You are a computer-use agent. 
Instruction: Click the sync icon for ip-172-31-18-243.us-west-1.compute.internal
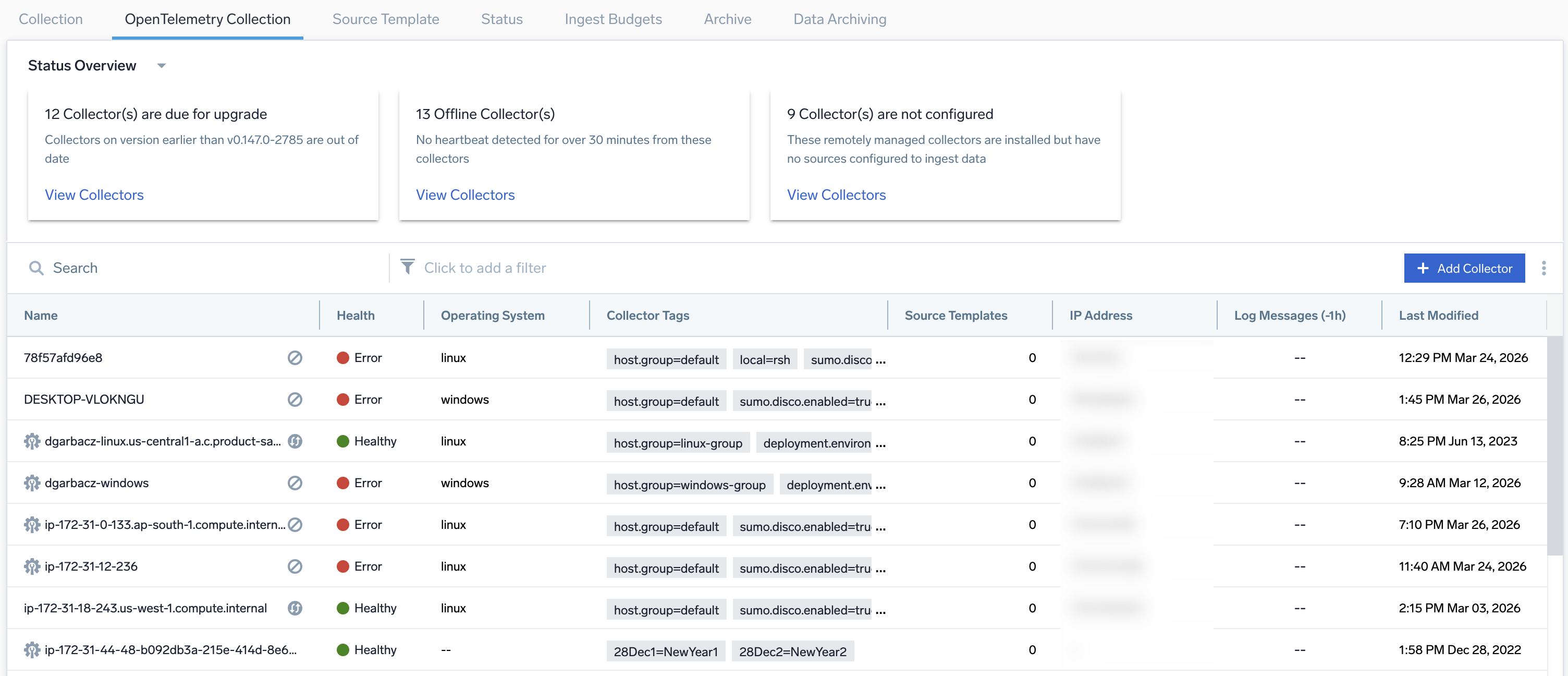[x=295, y=608]
